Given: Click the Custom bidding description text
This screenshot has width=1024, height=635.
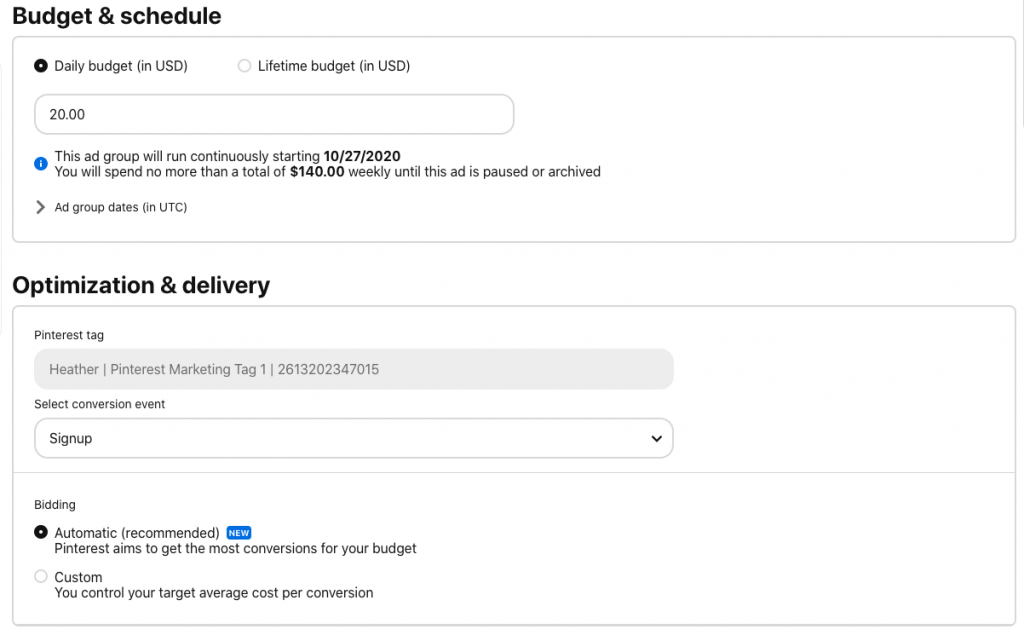Looking at the screenshot, I should click(x=213, y=593).
